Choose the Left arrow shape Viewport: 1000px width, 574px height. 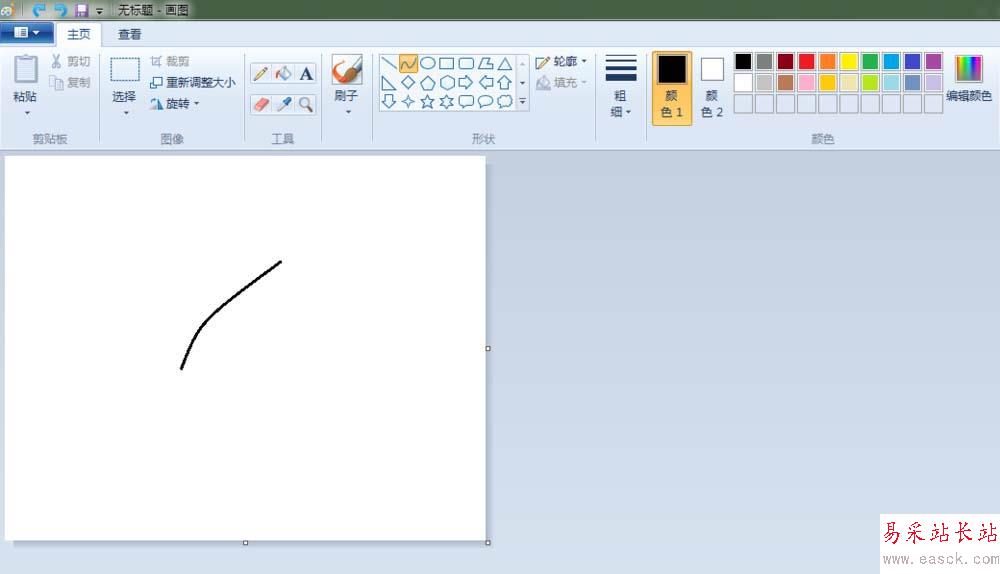point(485,82)
